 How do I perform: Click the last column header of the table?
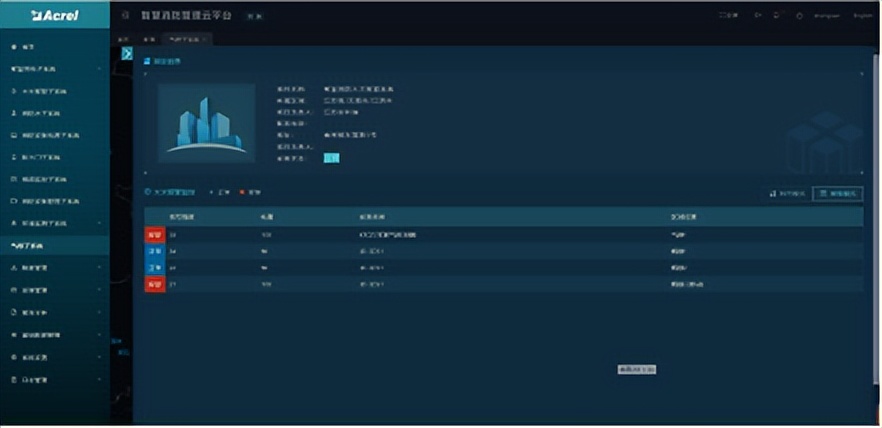(682, 217)
